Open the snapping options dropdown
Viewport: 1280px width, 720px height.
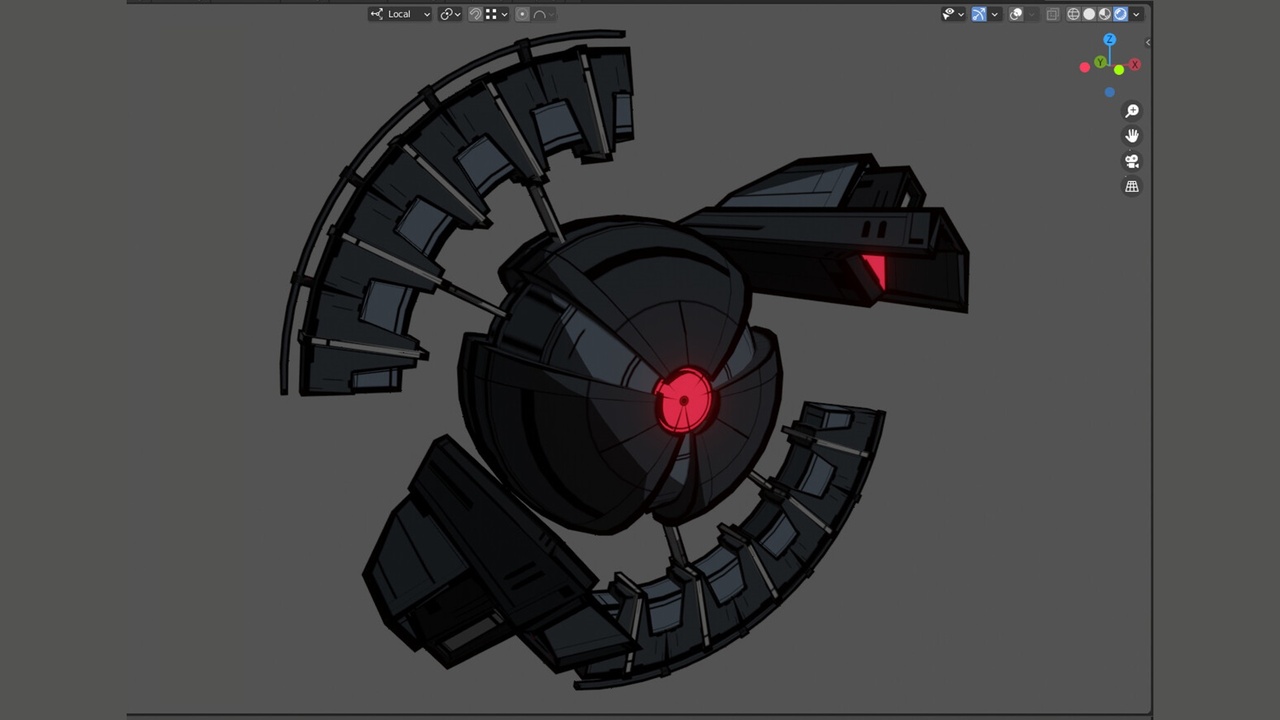(496, 14)
